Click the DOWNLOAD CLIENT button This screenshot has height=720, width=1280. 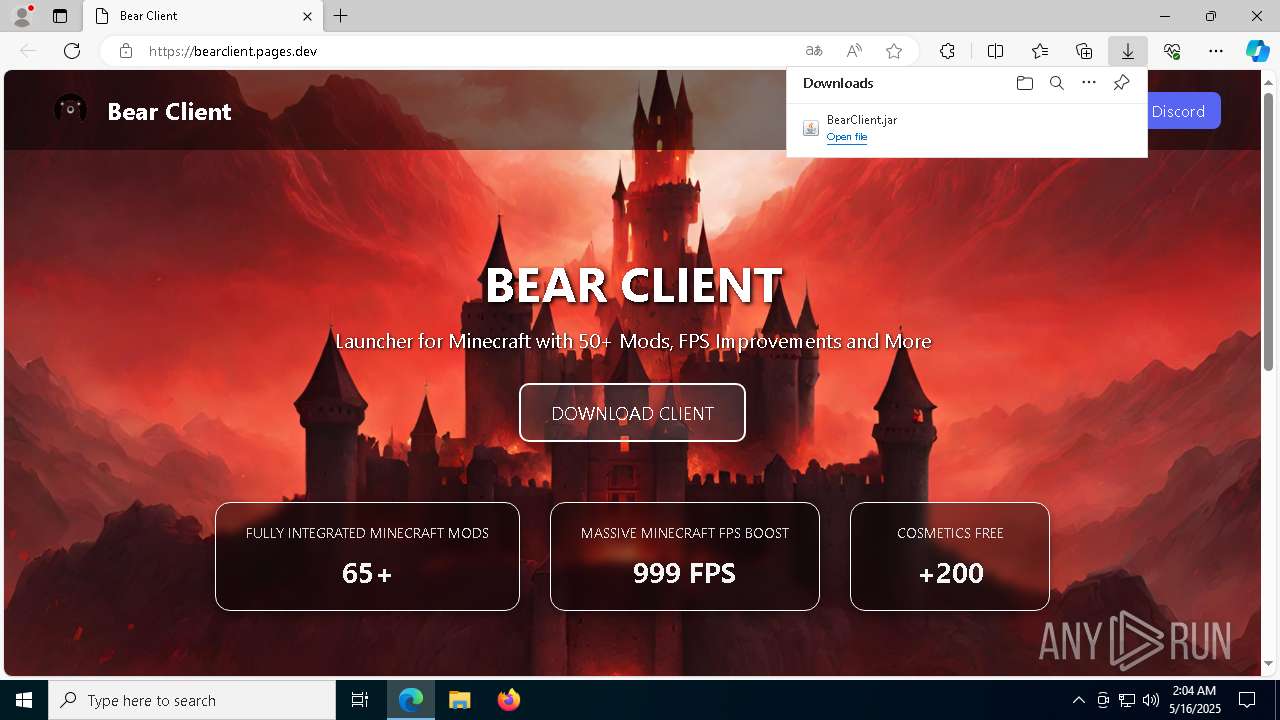(x=632, y=412)
